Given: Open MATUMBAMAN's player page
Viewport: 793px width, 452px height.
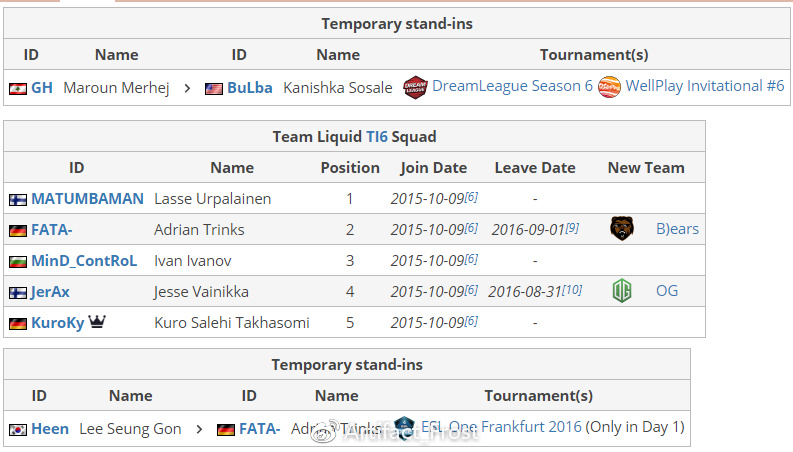Looking at the screenshot, I should [87, 198].
